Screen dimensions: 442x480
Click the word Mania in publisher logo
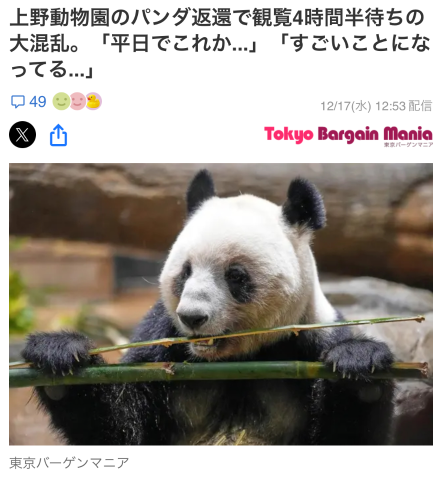[x=408, y=134]
